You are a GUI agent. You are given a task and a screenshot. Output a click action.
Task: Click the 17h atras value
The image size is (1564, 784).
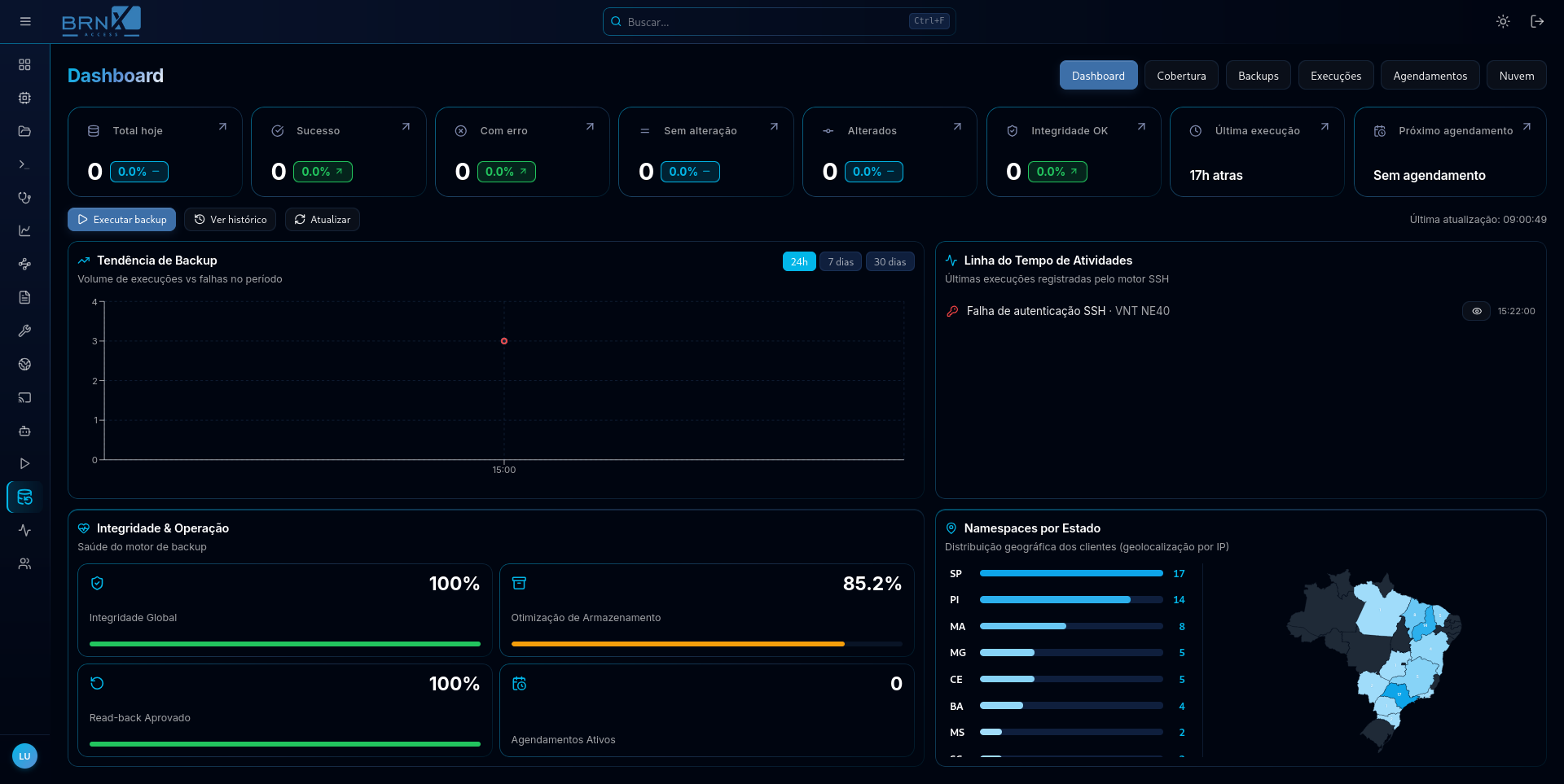click(x=1216, y=175)
